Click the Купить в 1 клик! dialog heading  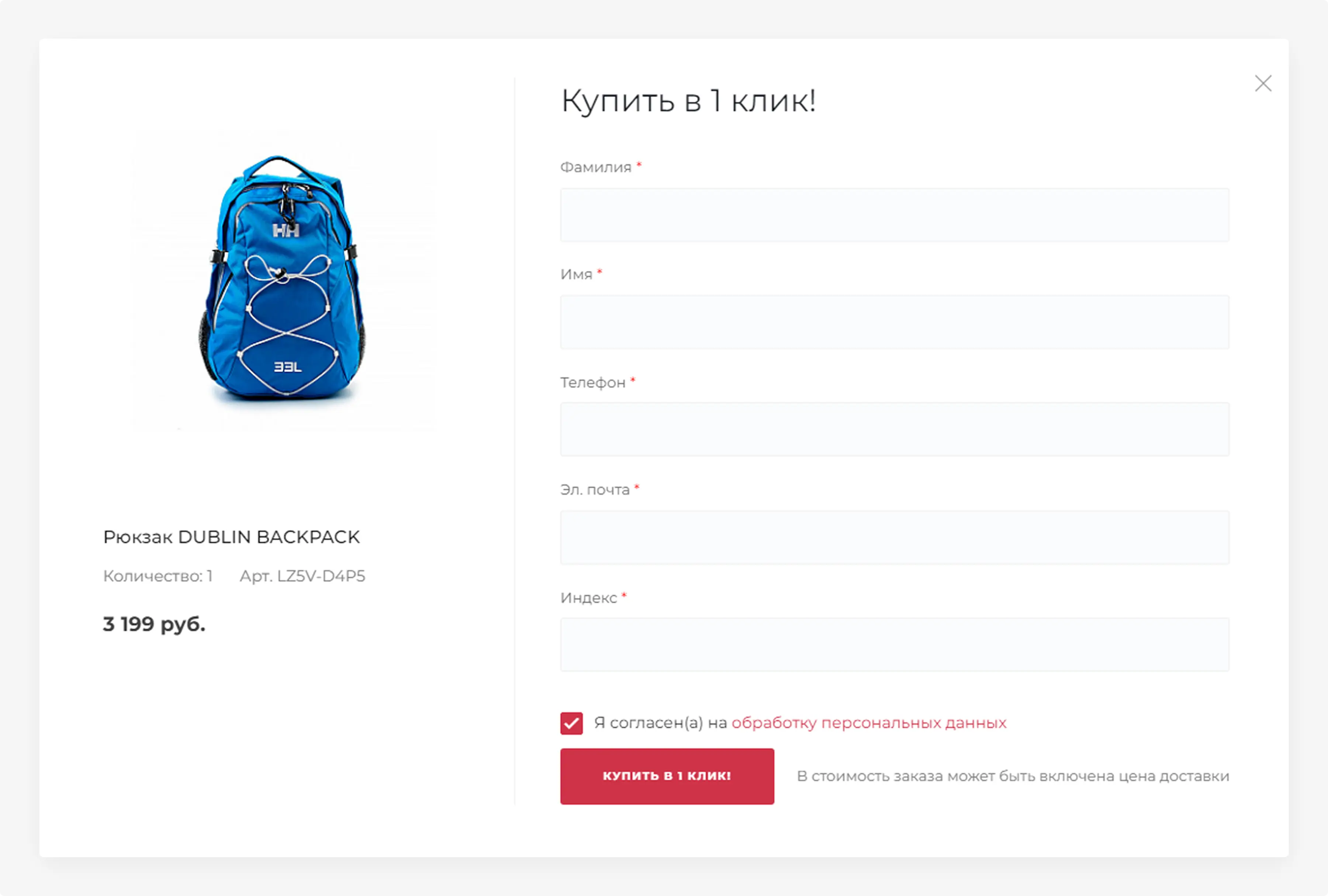(688, 101)
